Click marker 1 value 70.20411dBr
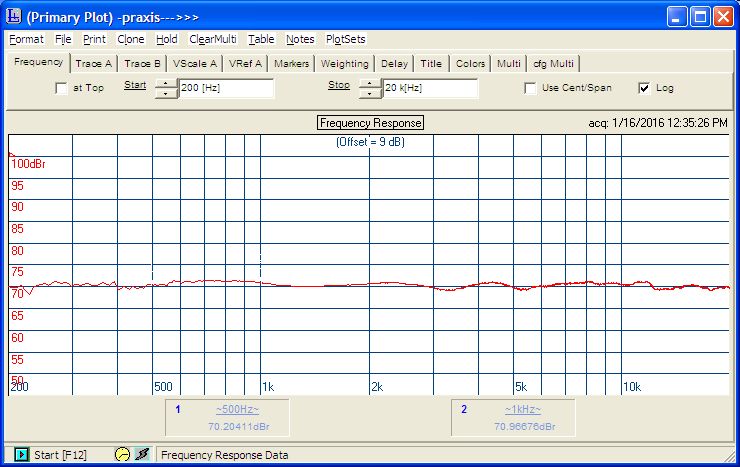Screen dimensions: 740x467 (239, 426)
